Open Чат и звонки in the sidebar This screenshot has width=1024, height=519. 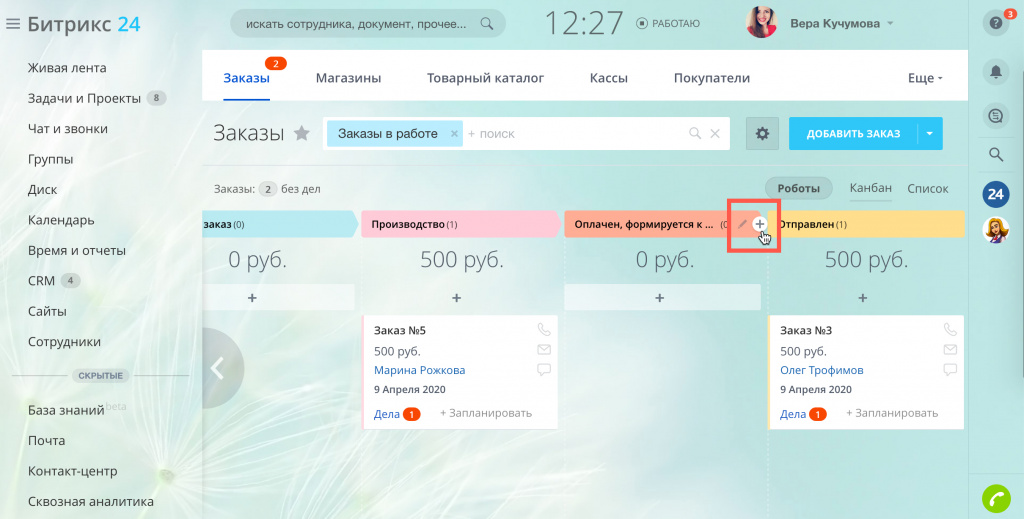(x=67, y=129)
